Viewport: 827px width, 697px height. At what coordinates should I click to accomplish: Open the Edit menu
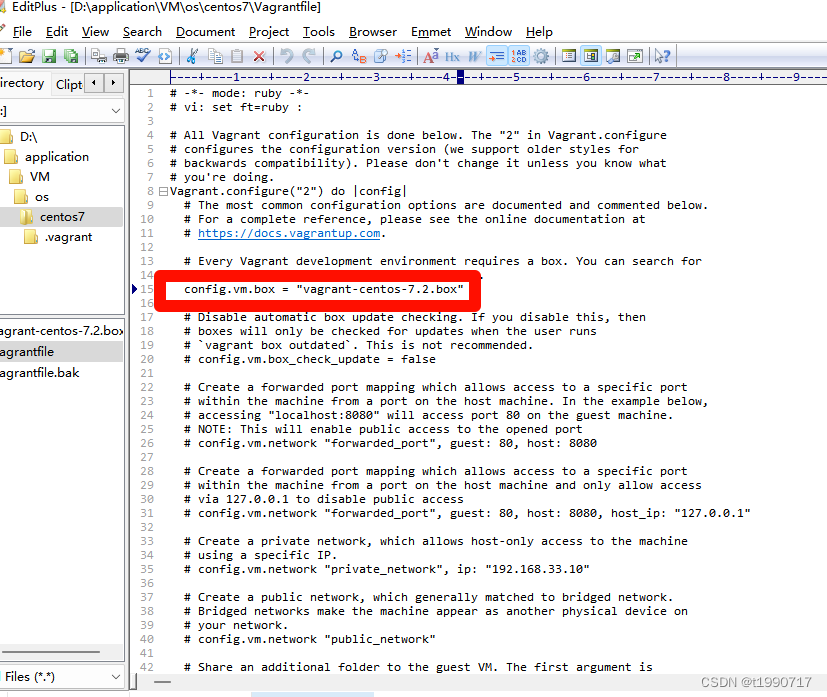click(56, 32)
